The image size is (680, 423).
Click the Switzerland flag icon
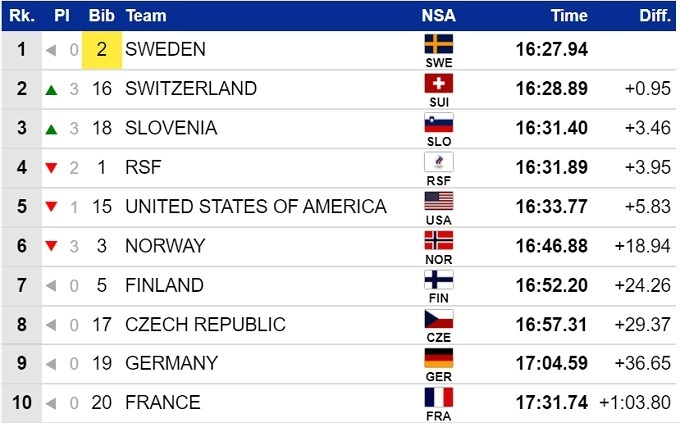(438, 83)
